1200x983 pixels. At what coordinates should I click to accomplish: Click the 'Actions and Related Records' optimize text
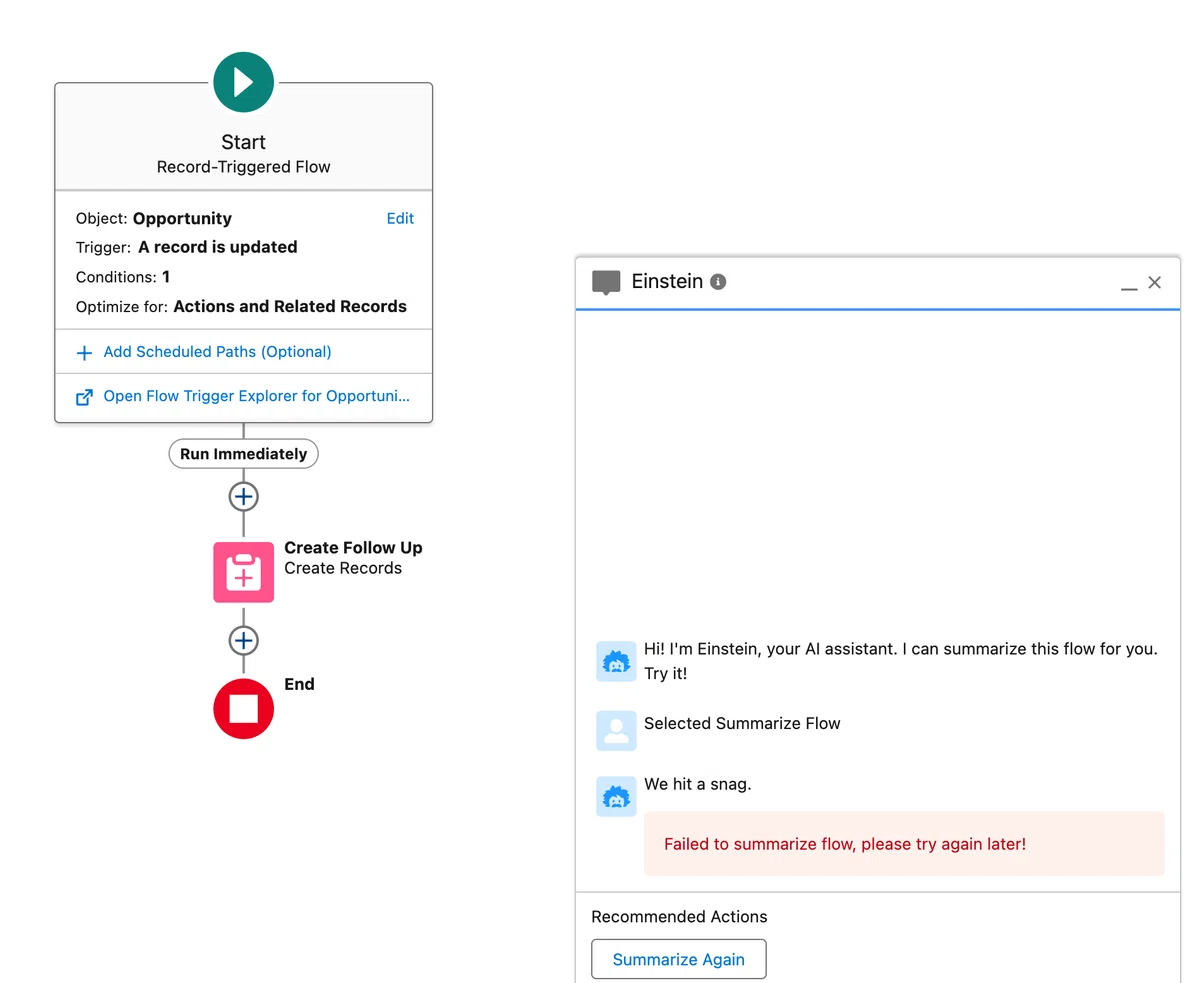pyautogui.click(x=290, y=306)
